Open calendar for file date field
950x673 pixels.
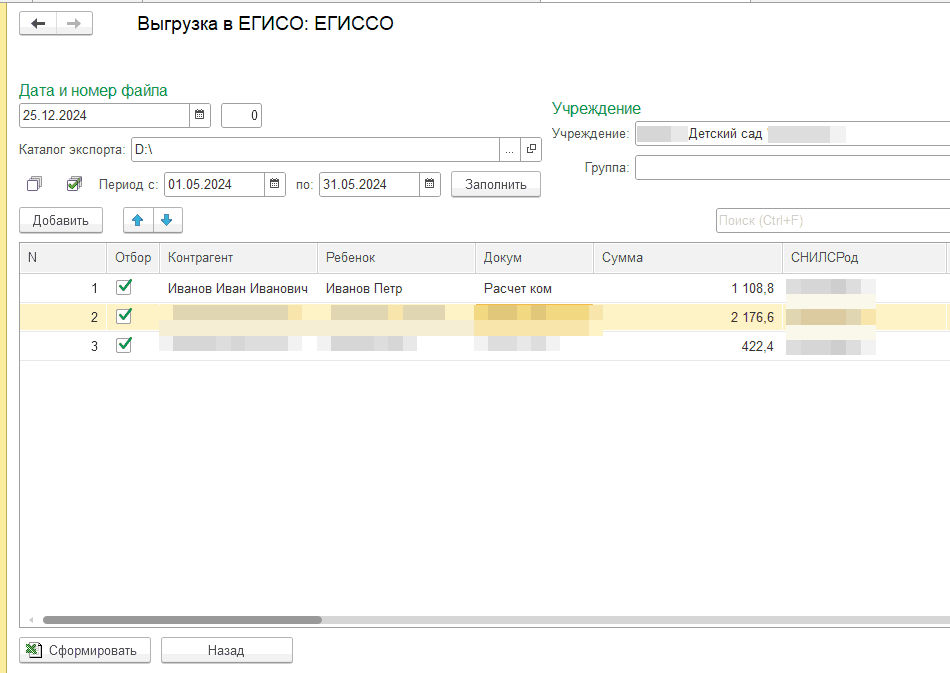[200, 115]
